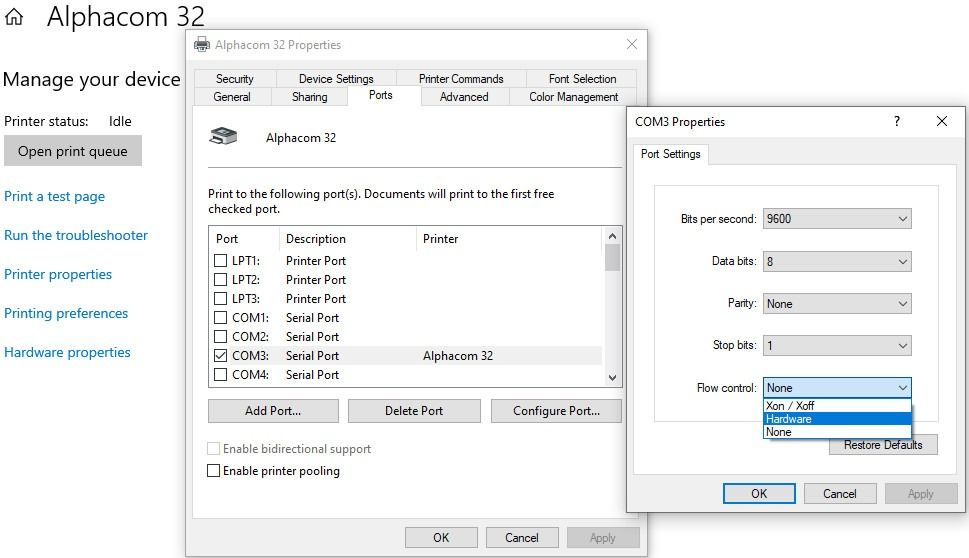This screenshot has height=558, width=969.
Task: Click port list scrollbar up arrow
Action: click(612, 236)
